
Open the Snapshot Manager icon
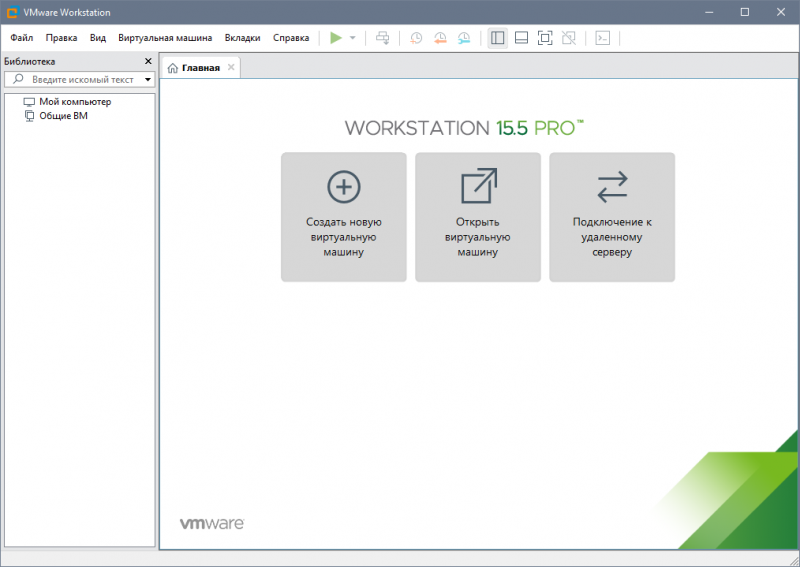pos(464,38)
